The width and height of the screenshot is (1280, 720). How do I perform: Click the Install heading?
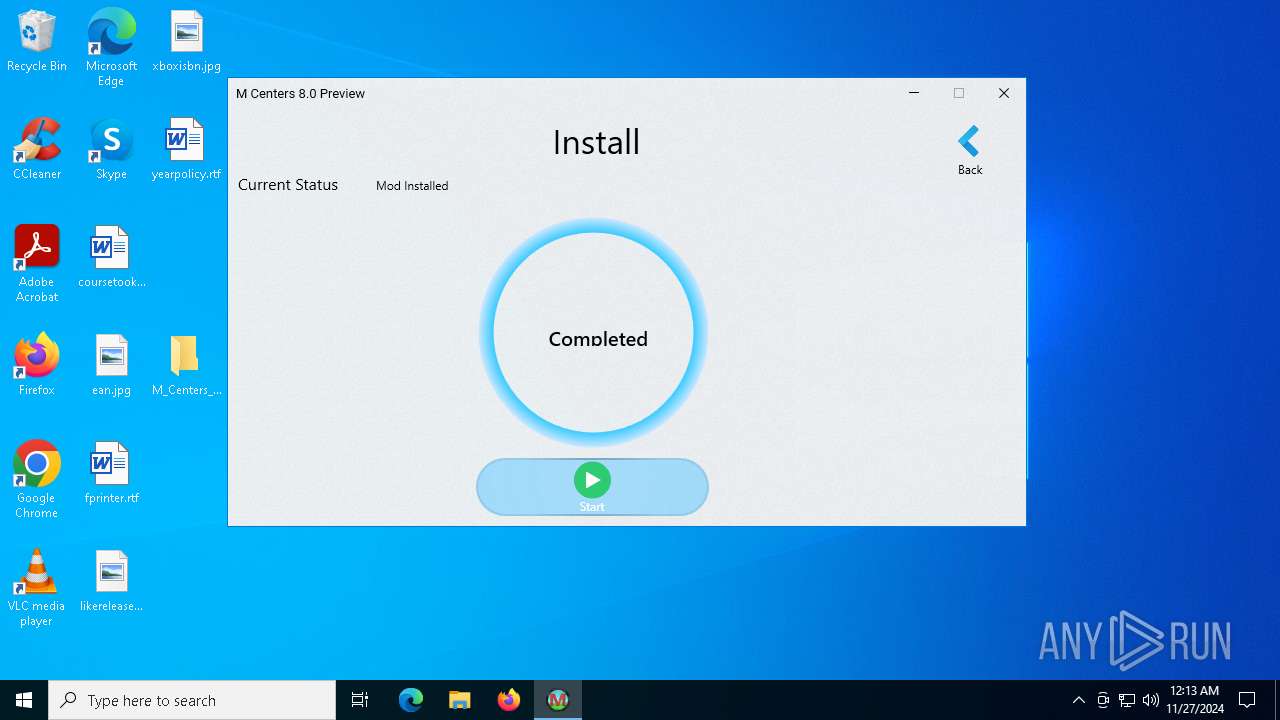596,142
